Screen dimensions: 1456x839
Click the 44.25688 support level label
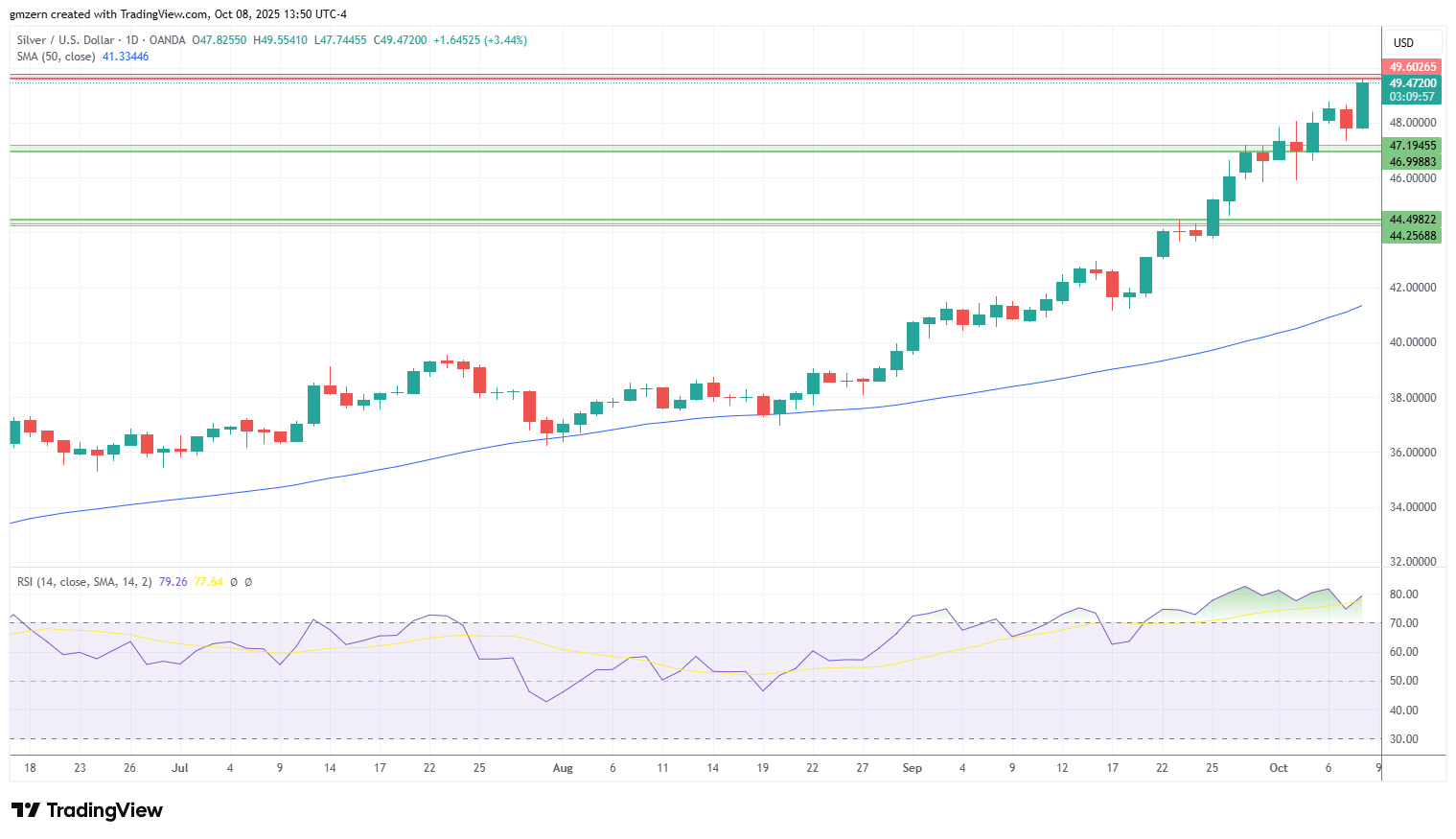pyautogui.click(x=1413, y=236)
